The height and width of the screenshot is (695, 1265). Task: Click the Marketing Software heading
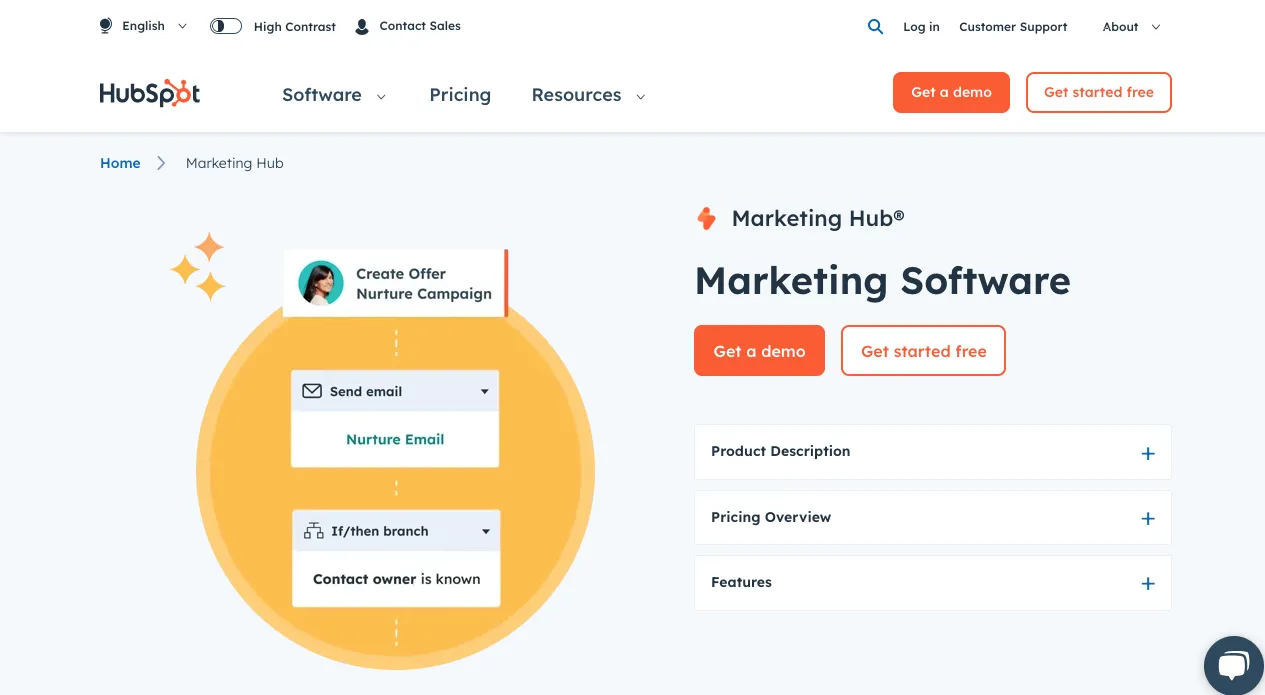pyautogui.click(x=882, y=281)
